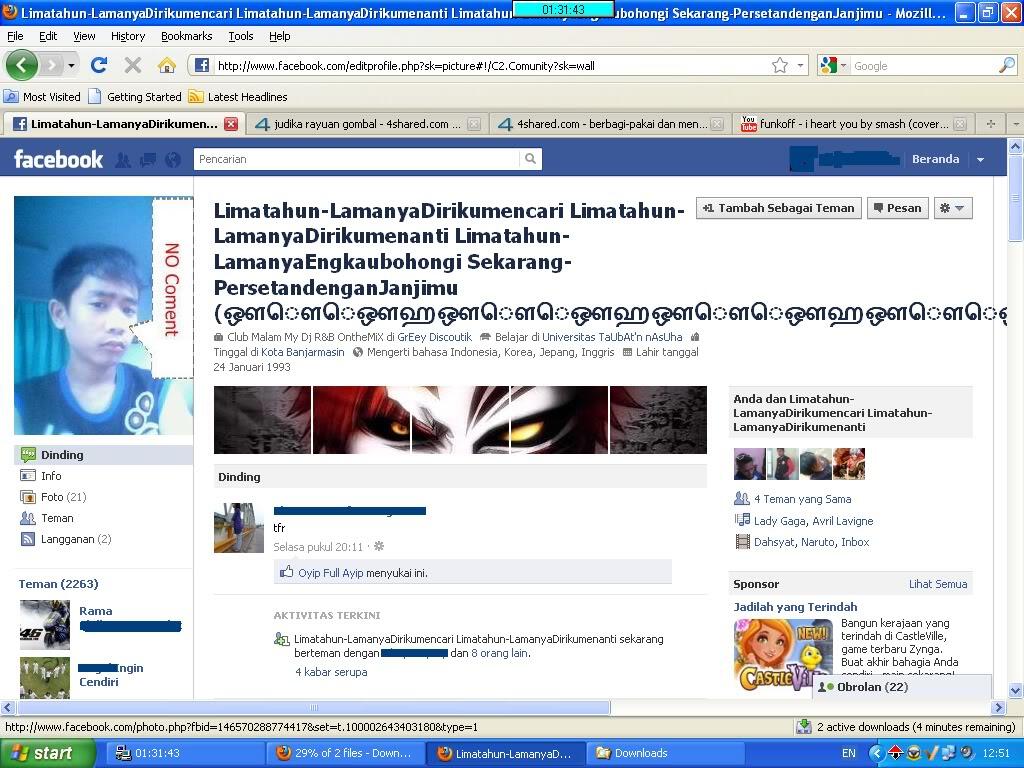Open the Lihat Semua sponsor link
This screenshot has width=1024, height=768.
937,584
